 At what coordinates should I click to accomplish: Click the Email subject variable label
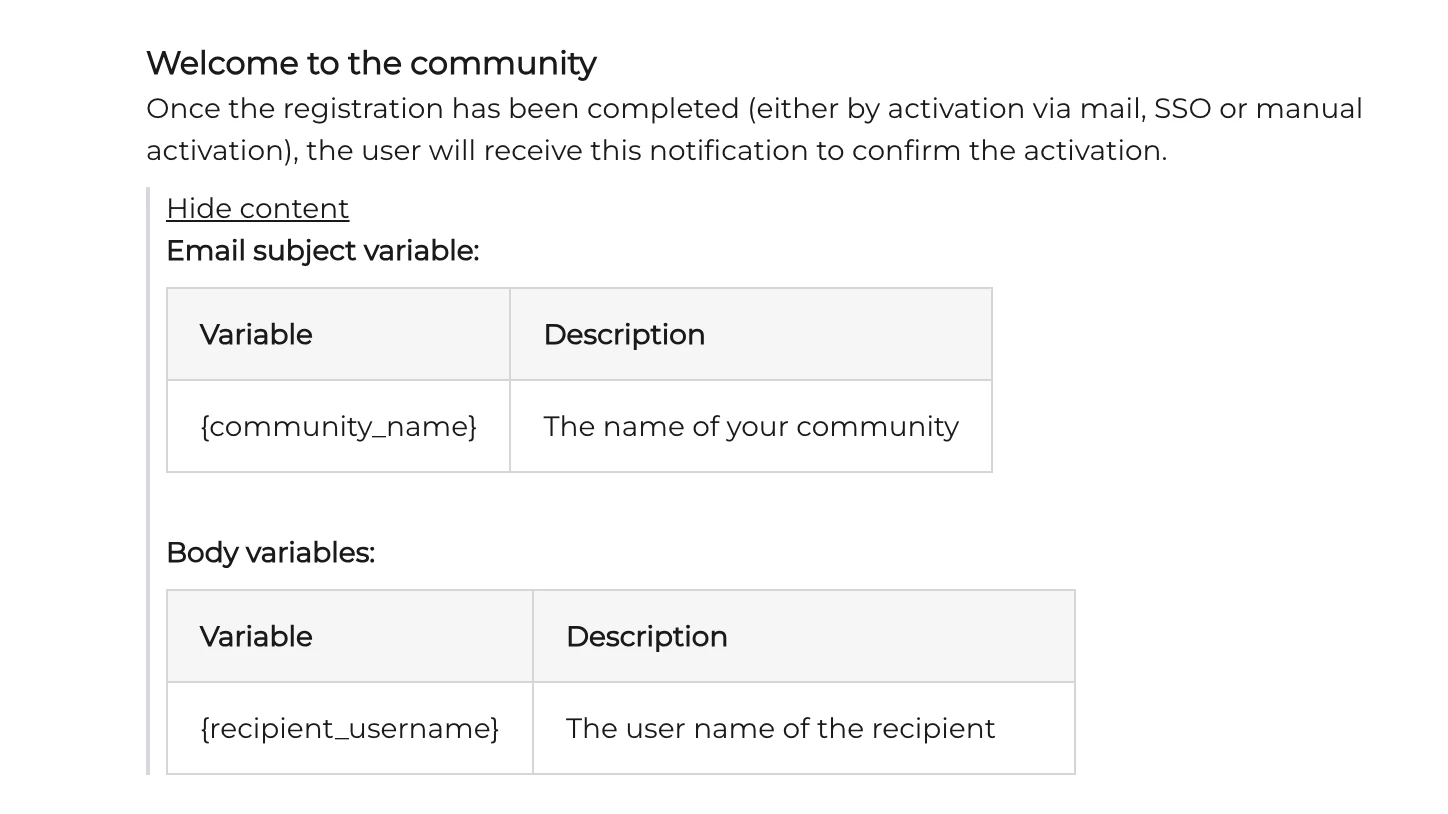322,251
